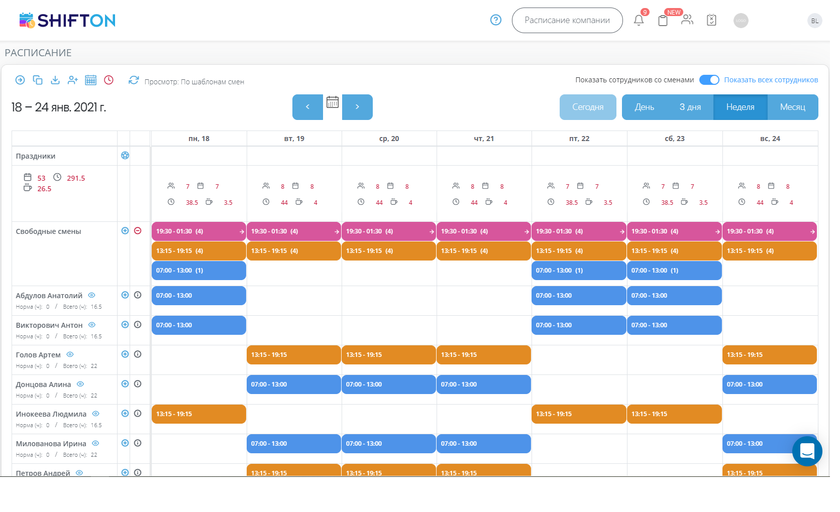The width and height of the screenshot is (840, 512).
Task: Click red minus icon for Свободные смены
Action: click(138, 231)
